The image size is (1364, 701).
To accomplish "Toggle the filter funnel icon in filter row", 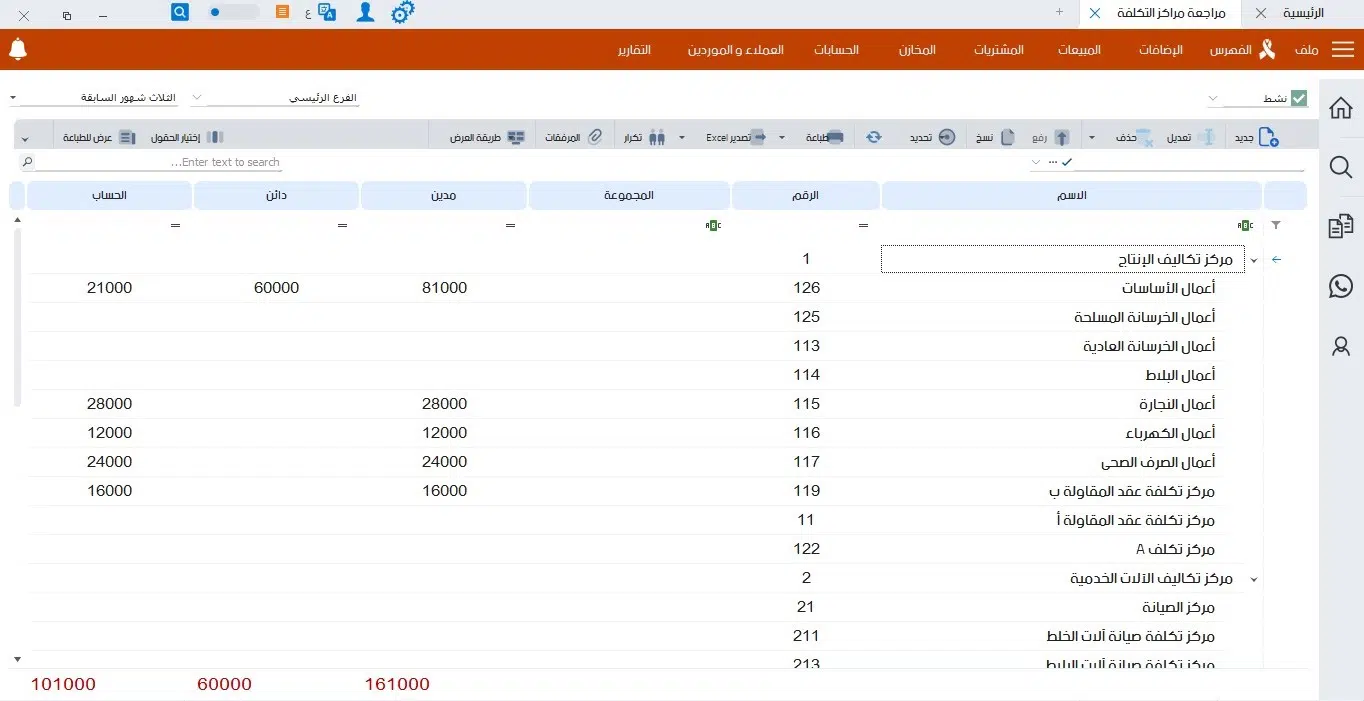I will click(x=1275, y=226).
